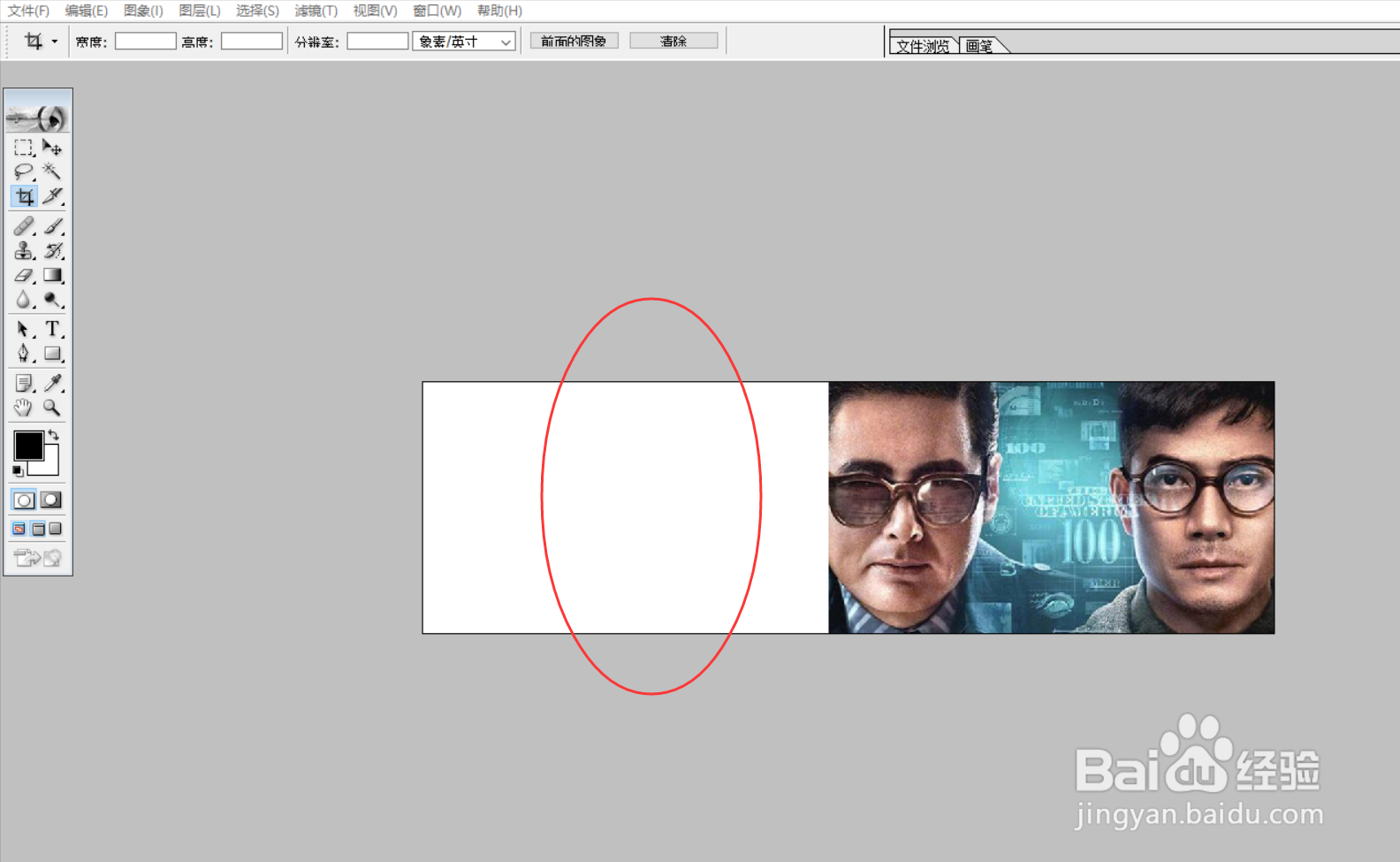Select the Brush tool
Screen dimensions: 1400x862
click(x=52, y=226)
